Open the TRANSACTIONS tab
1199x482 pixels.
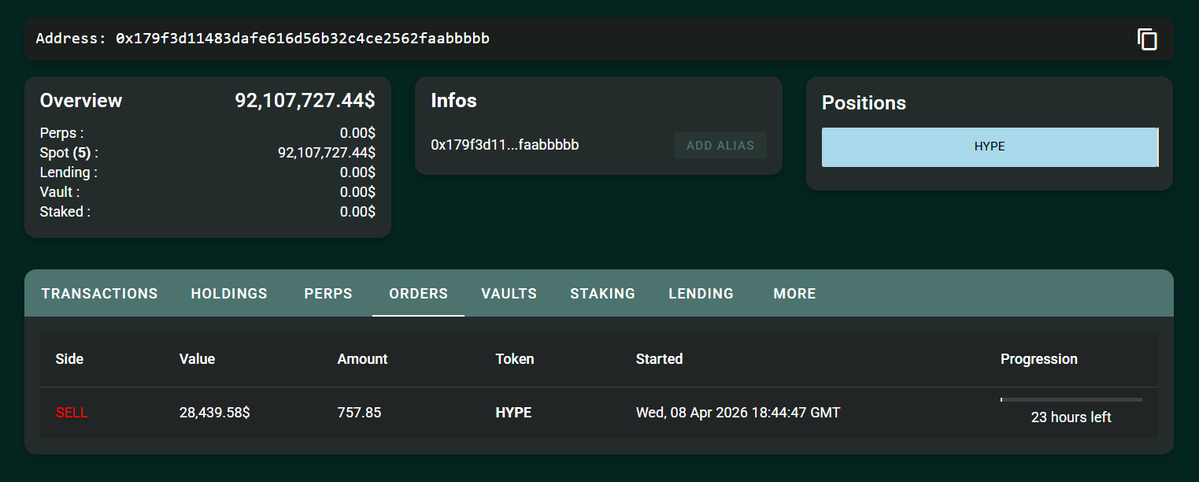click(99, 294)
